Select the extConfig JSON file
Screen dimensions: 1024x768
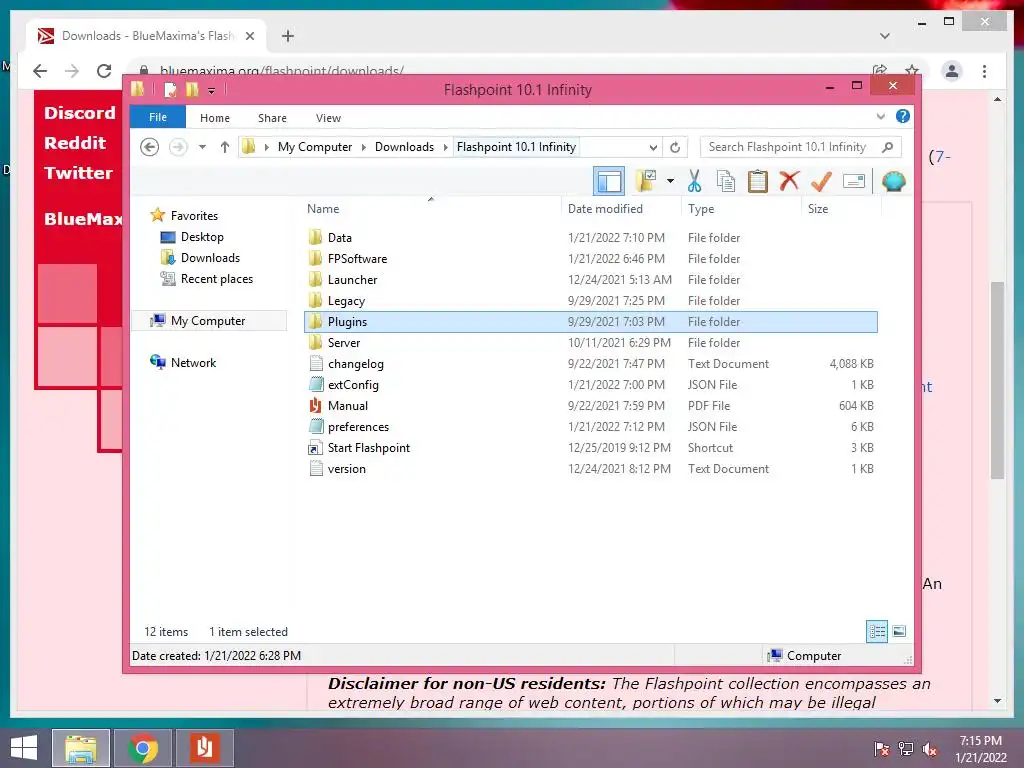590,385
